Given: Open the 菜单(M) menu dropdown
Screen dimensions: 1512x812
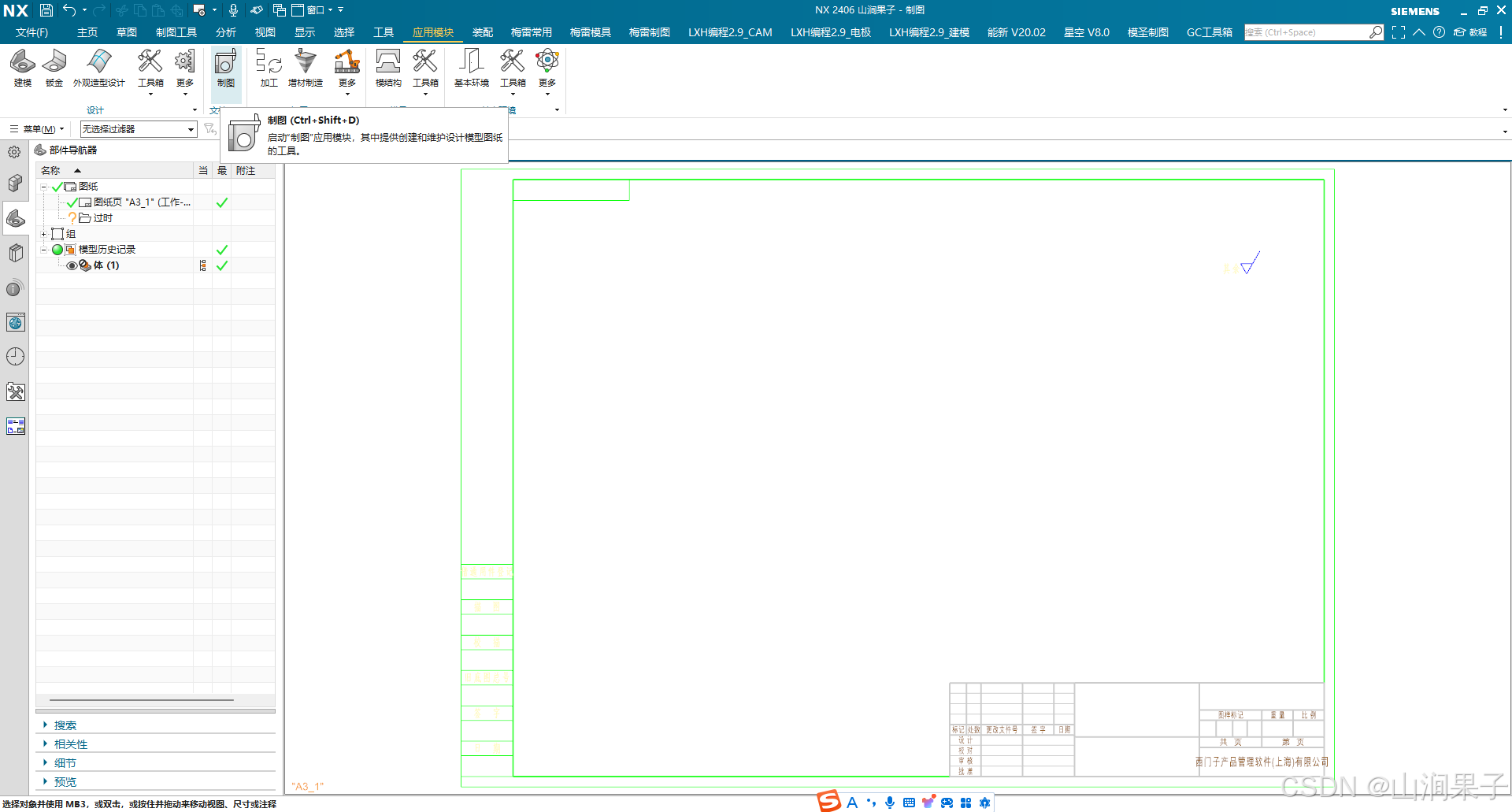Looking at the screenshot, I should (37, 129).
